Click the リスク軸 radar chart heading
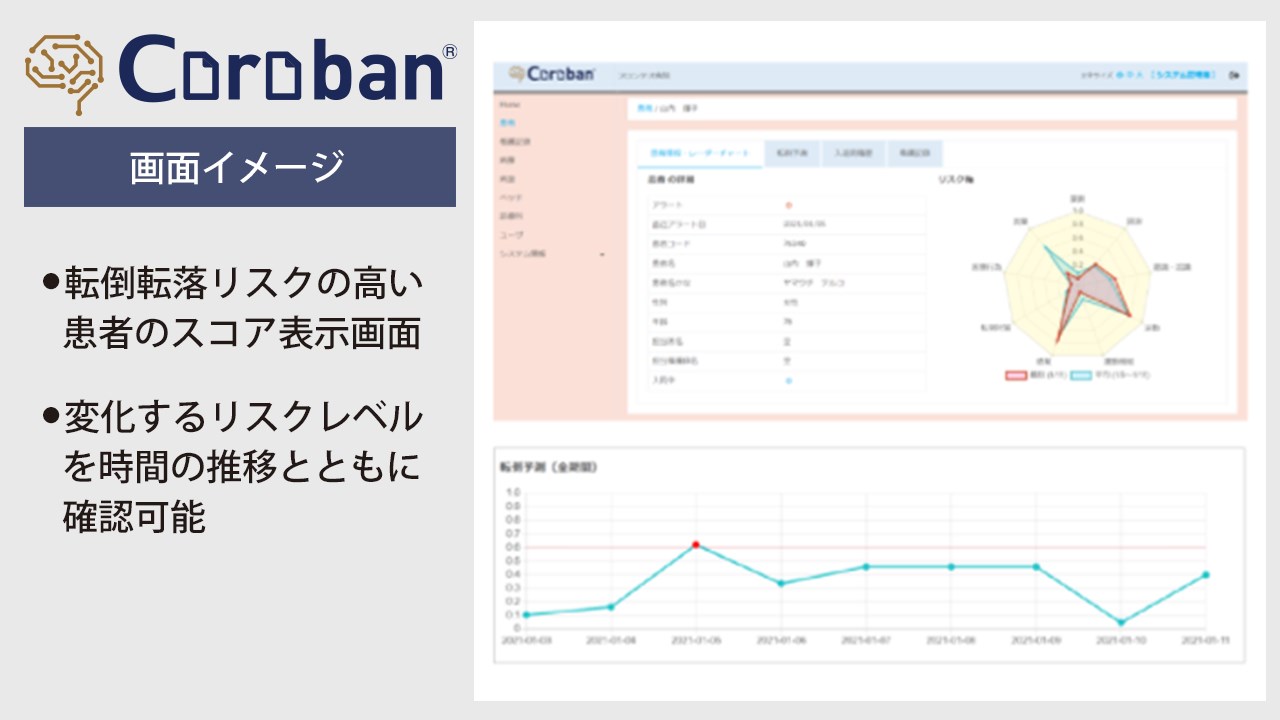The width and height of the screenshot is (1280, 720). pos(955,180)
